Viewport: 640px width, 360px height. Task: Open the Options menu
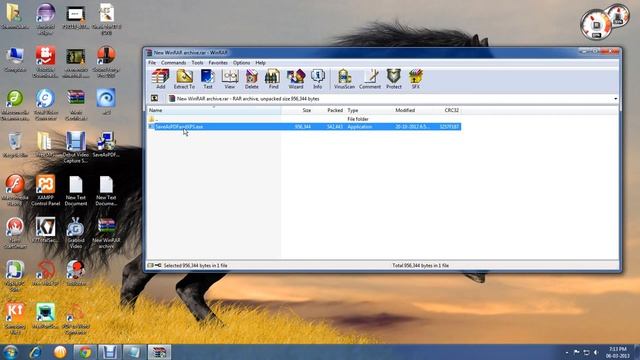click(241, 63)
